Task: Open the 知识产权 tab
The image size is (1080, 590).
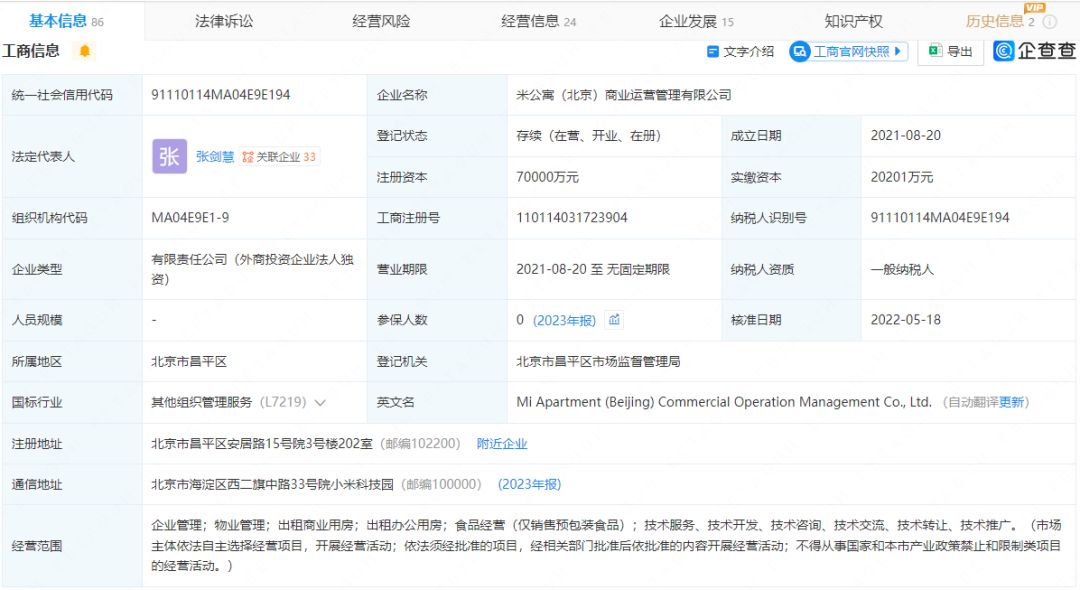Action: point(853,21)
